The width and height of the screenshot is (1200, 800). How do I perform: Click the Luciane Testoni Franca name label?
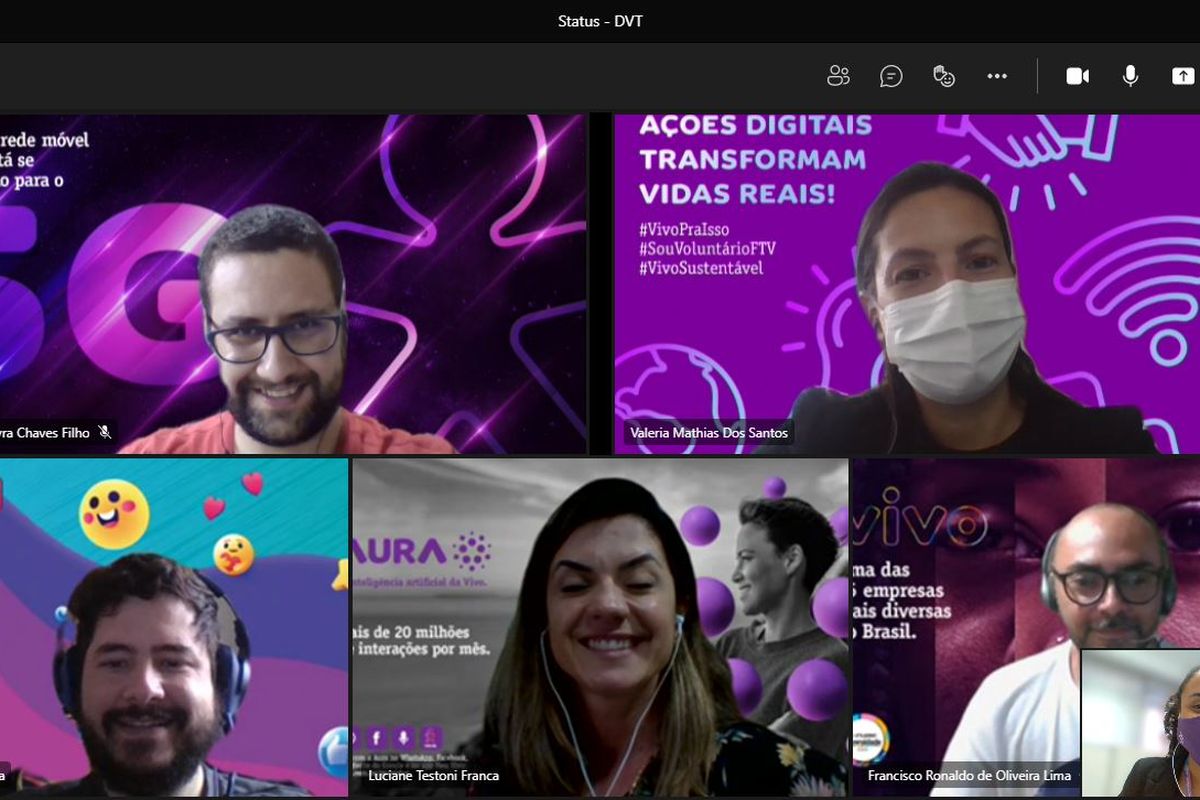pyautogui.click(x=434, y=775)
